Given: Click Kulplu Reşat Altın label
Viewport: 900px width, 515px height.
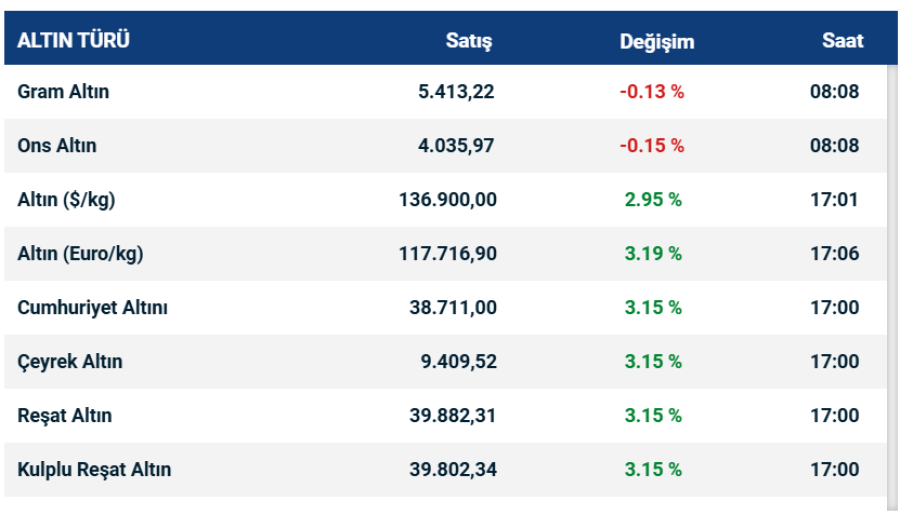Looking at the screenshot, I should coord(94,470).
